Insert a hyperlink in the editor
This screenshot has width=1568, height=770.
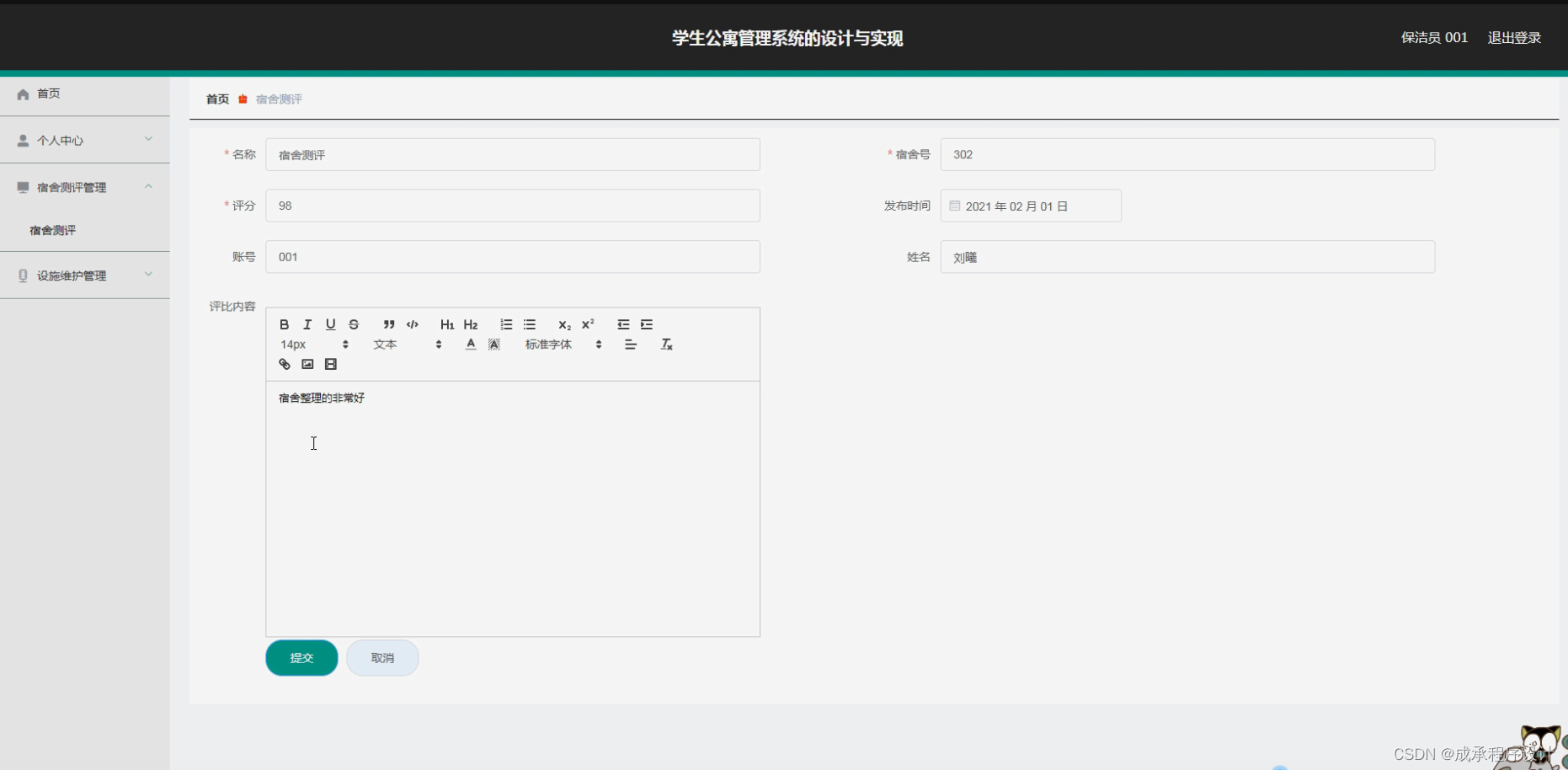pyautogui.click(x=284, y=364)
